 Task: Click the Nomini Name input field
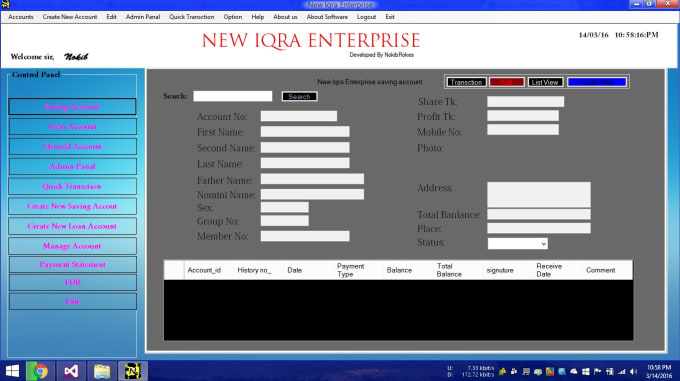[312, 194]
